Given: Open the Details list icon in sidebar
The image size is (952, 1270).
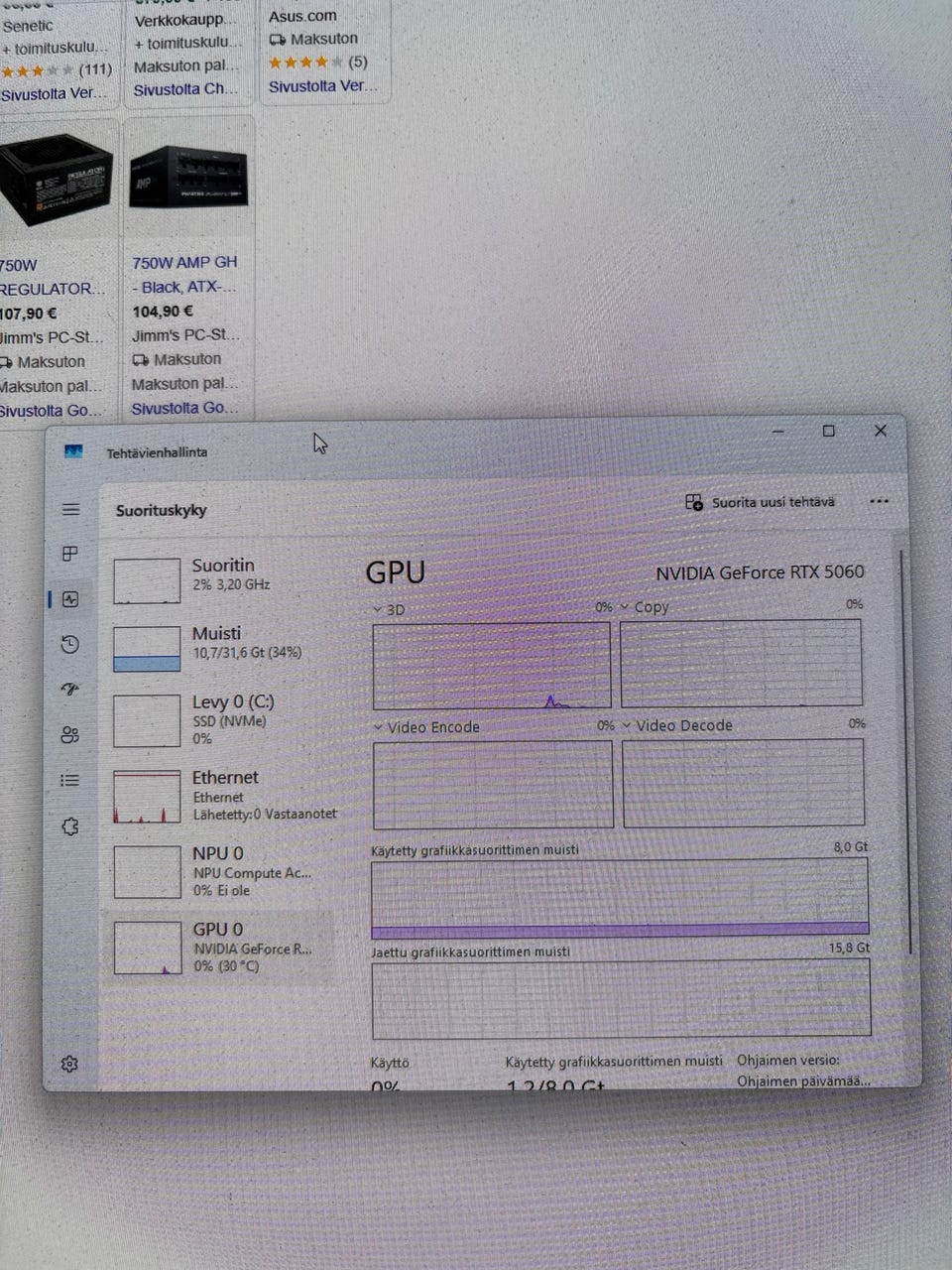Looking at the screenshot, I should pos(69,781).
